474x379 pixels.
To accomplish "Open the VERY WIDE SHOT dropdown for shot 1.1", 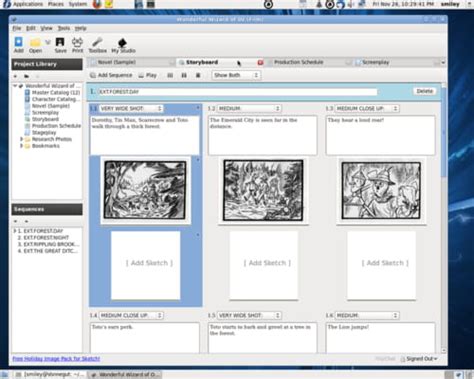I will pos(131,109).
